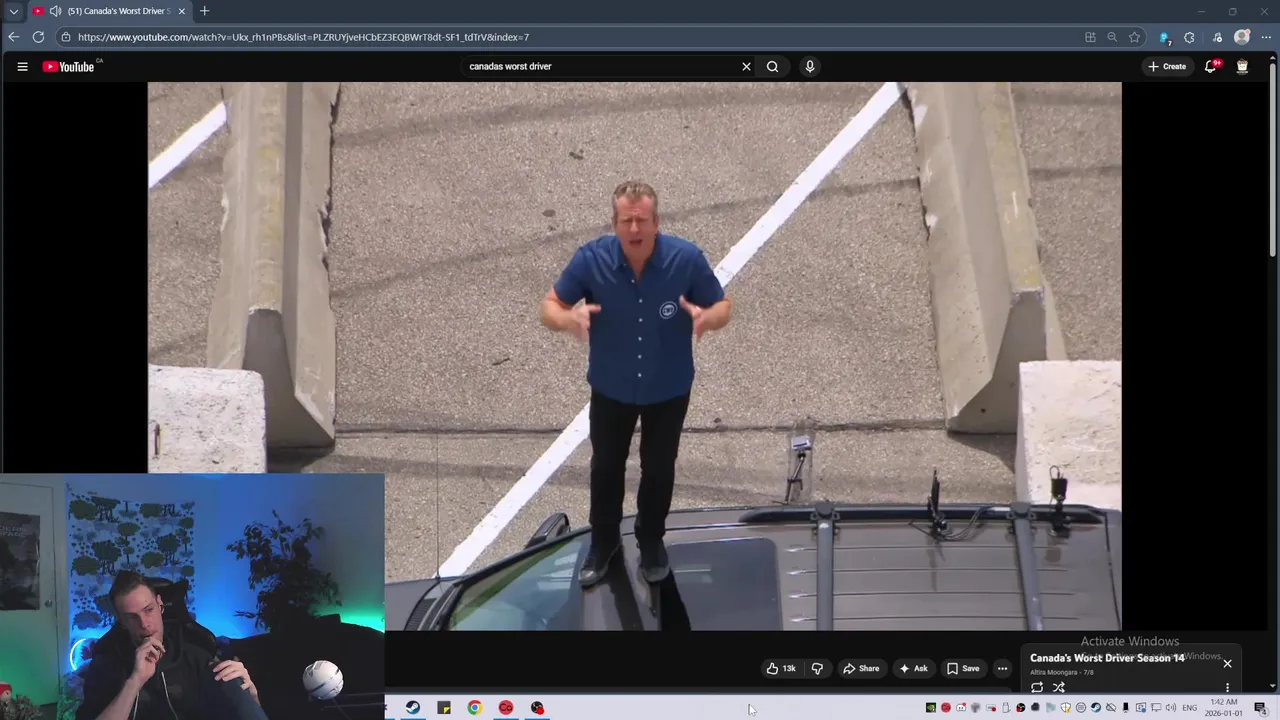Open the Create menu on YouTube

[x=1167, y=67]
